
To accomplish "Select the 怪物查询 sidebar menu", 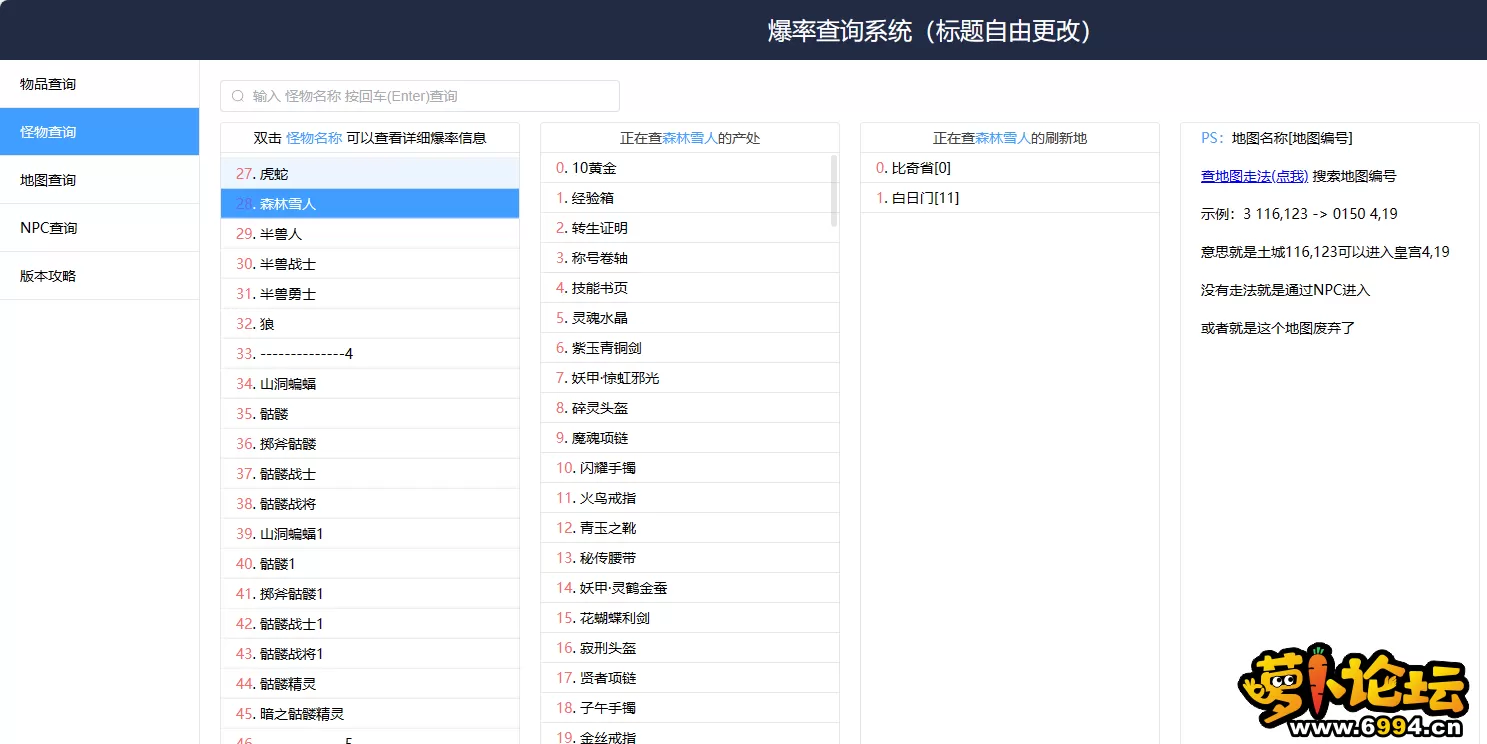I will 100,132.
